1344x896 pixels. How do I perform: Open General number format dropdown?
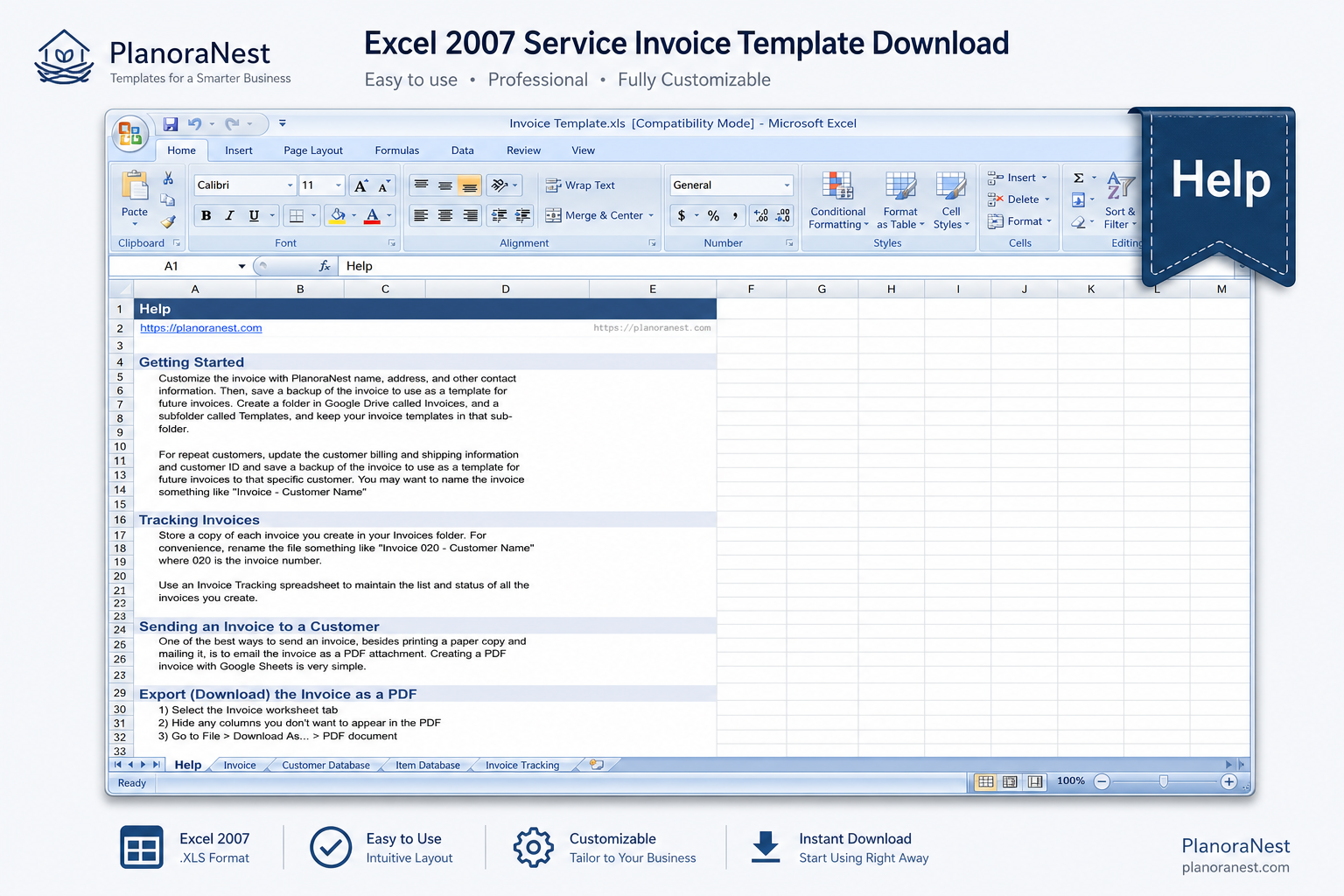[x=787, y=185]
